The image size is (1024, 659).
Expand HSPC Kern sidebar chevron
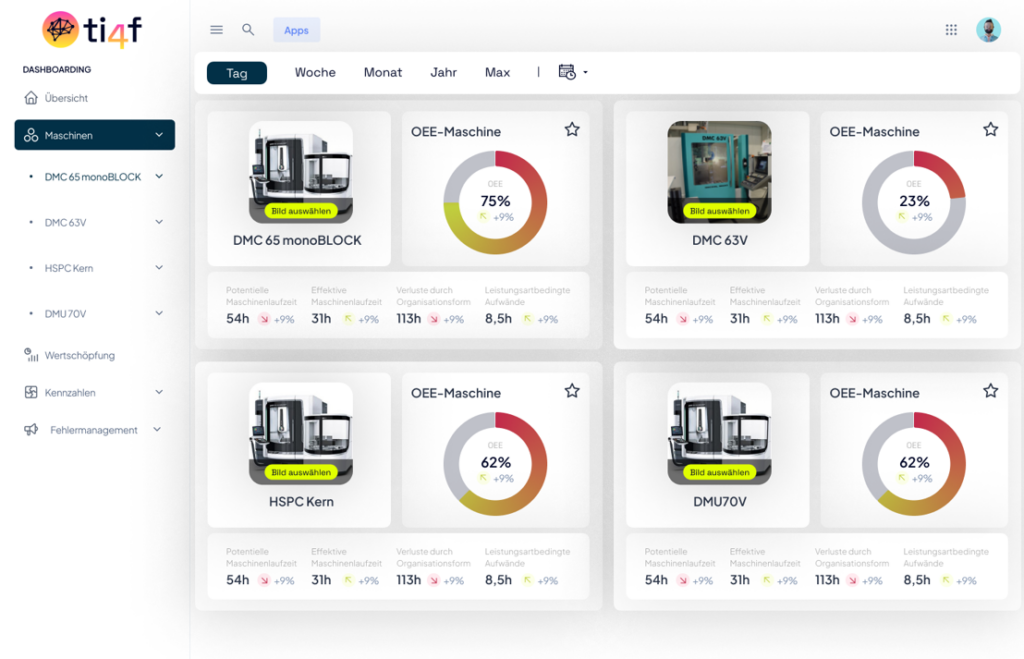pyautogui.click(x=159, y=268)
